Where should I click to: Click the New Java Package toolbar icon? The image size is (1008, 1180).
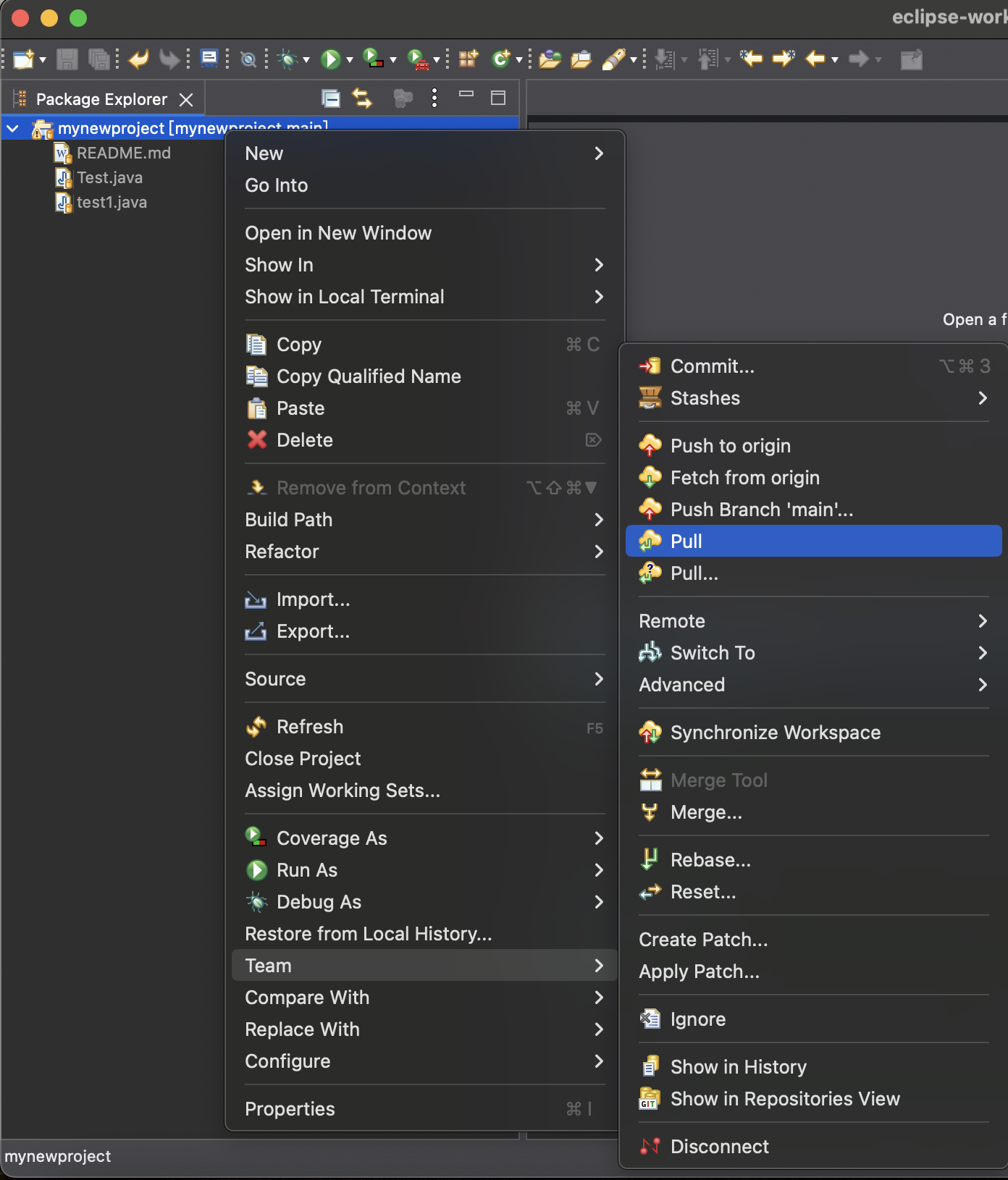click(x=468, y=59)
